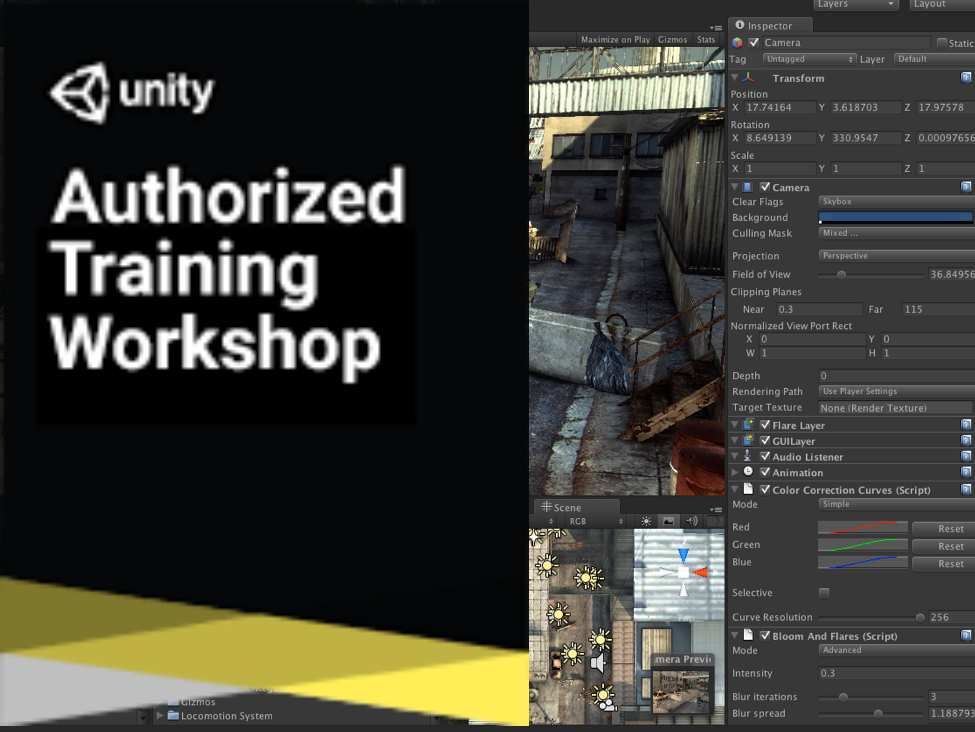Disable the Color Correction Curves script
The width and height of the screenshot is (975, 732).
point(765,489)
